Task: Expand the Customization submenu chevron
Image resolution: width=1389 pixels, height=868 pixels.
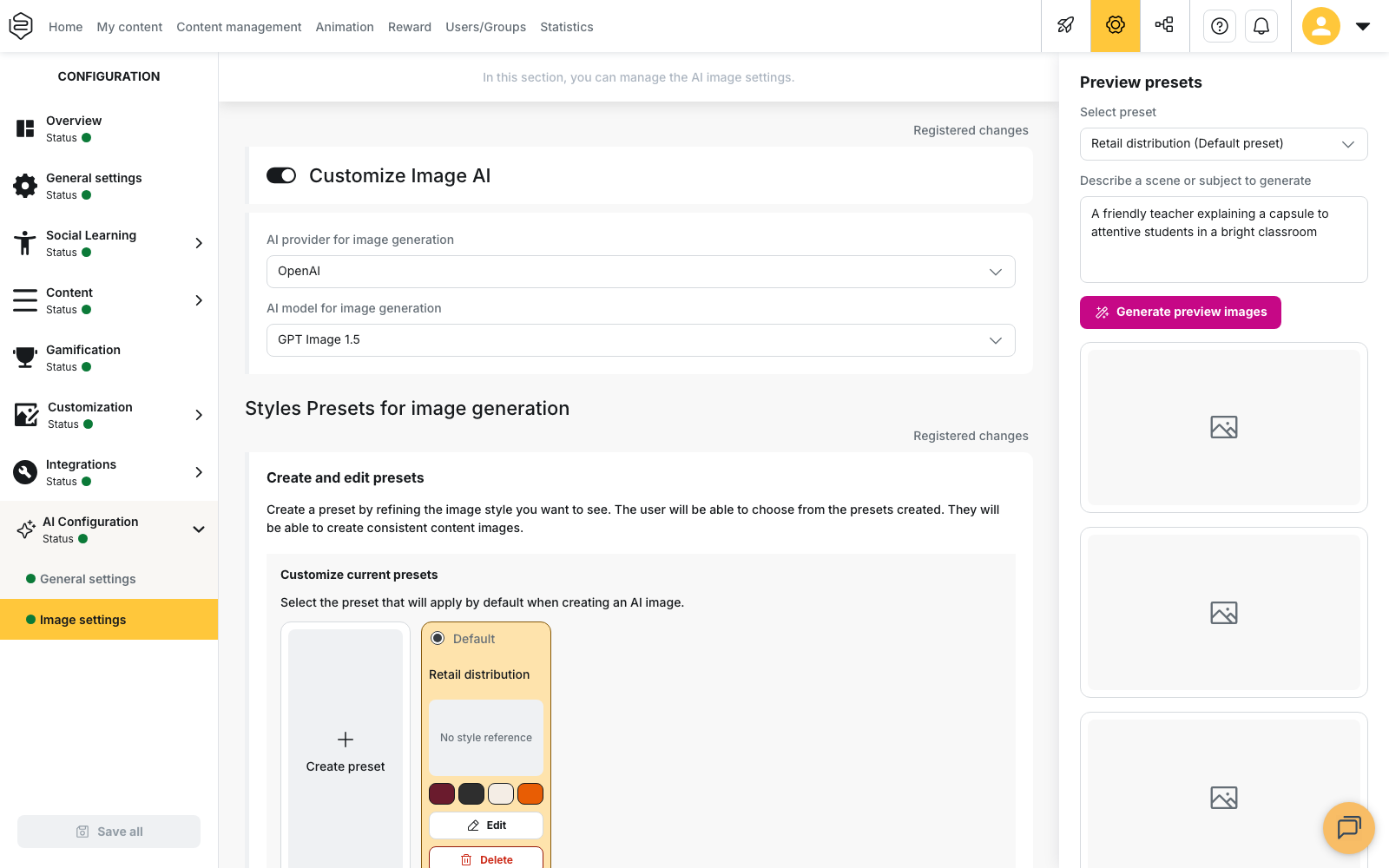Action: click(199, 415)
